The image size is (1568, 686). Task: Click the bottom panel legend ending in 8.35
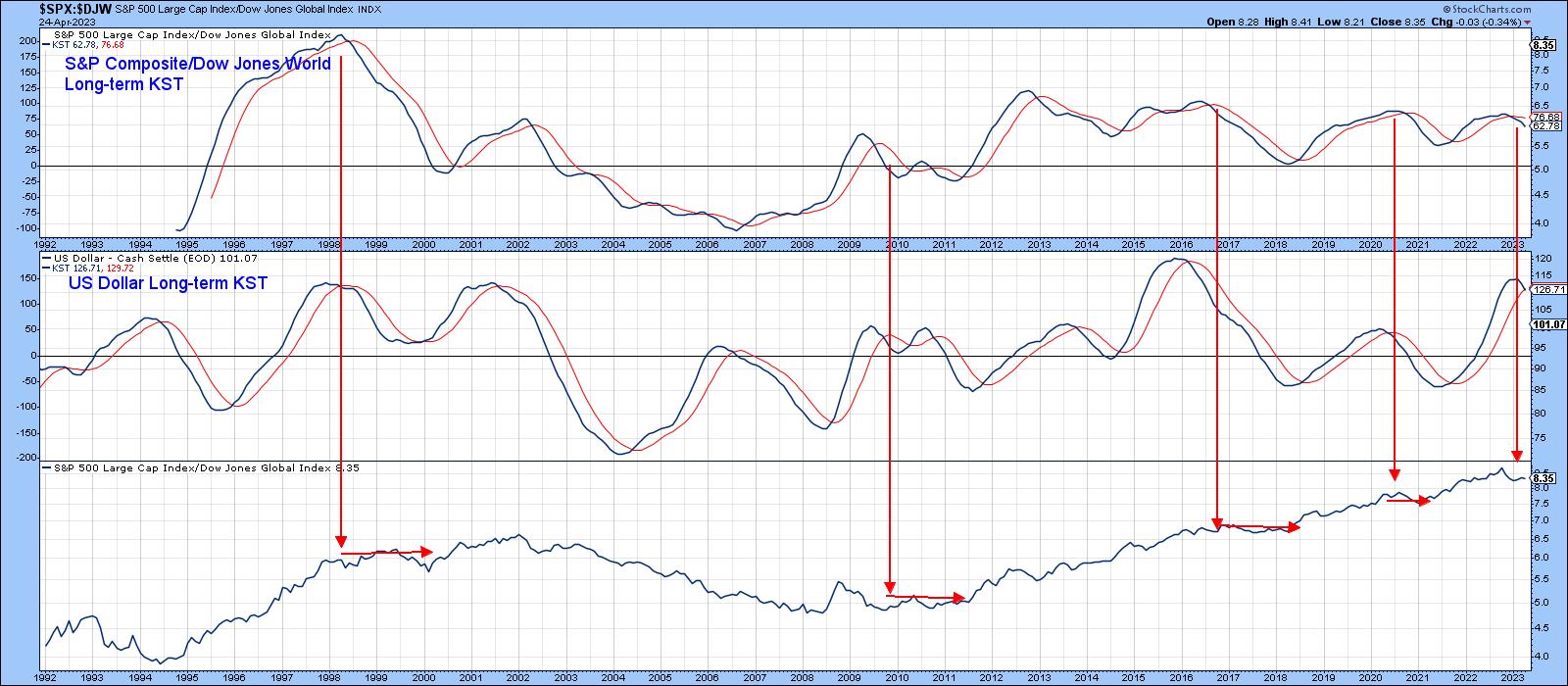point(201,468)
